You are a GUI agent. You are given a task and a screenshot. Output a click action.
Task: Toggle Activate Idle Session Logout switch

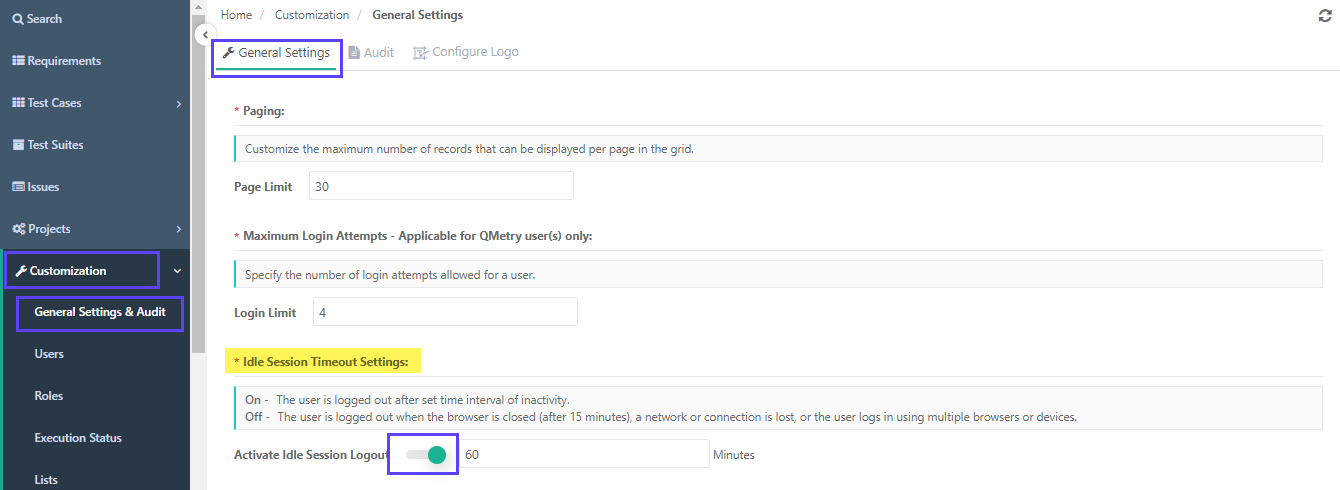[425, 455]
